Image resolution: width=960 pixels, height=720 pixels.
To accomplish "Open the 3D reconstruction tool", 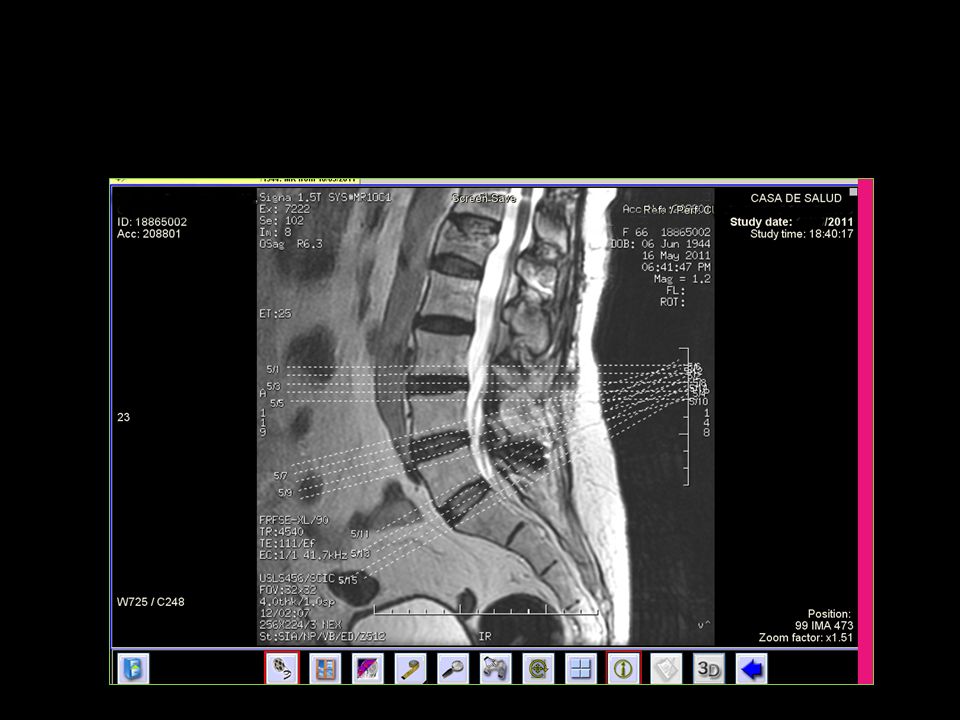I will pos(708,669).
